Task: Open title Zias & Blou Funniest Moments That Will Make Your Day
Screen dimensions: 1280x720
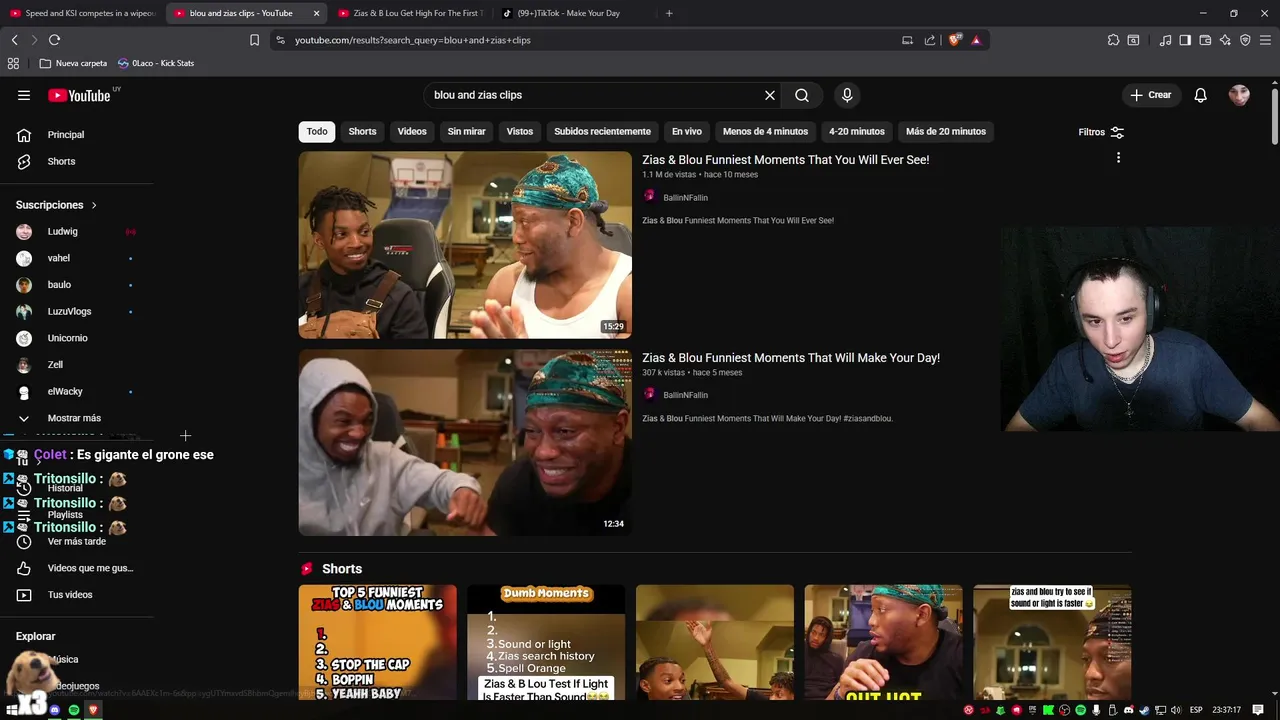Action: click(791, 357)
